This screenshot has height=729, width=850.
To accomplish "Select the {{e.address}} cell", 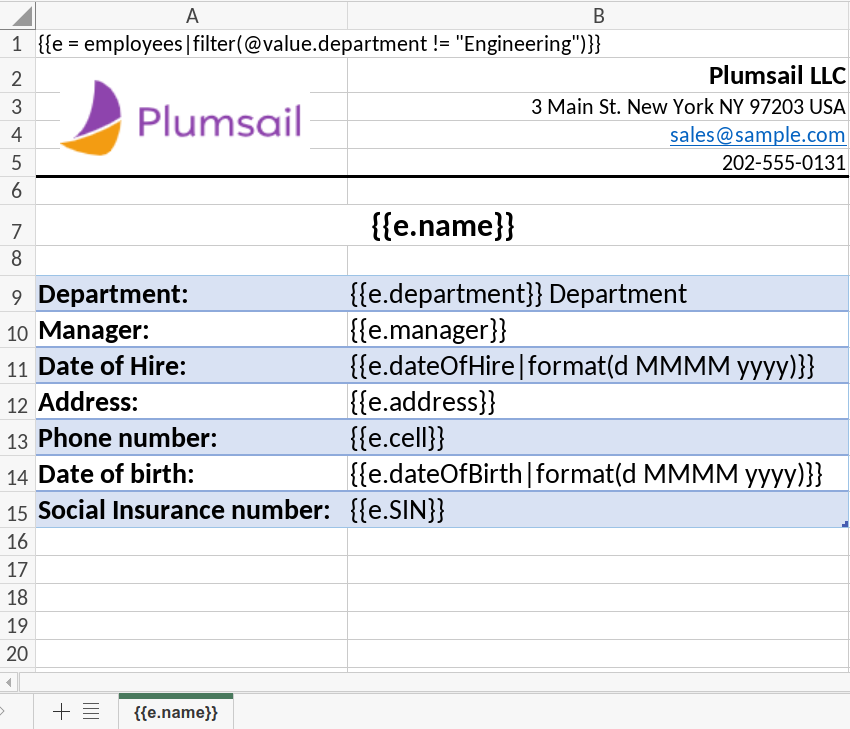I will 598,402.
